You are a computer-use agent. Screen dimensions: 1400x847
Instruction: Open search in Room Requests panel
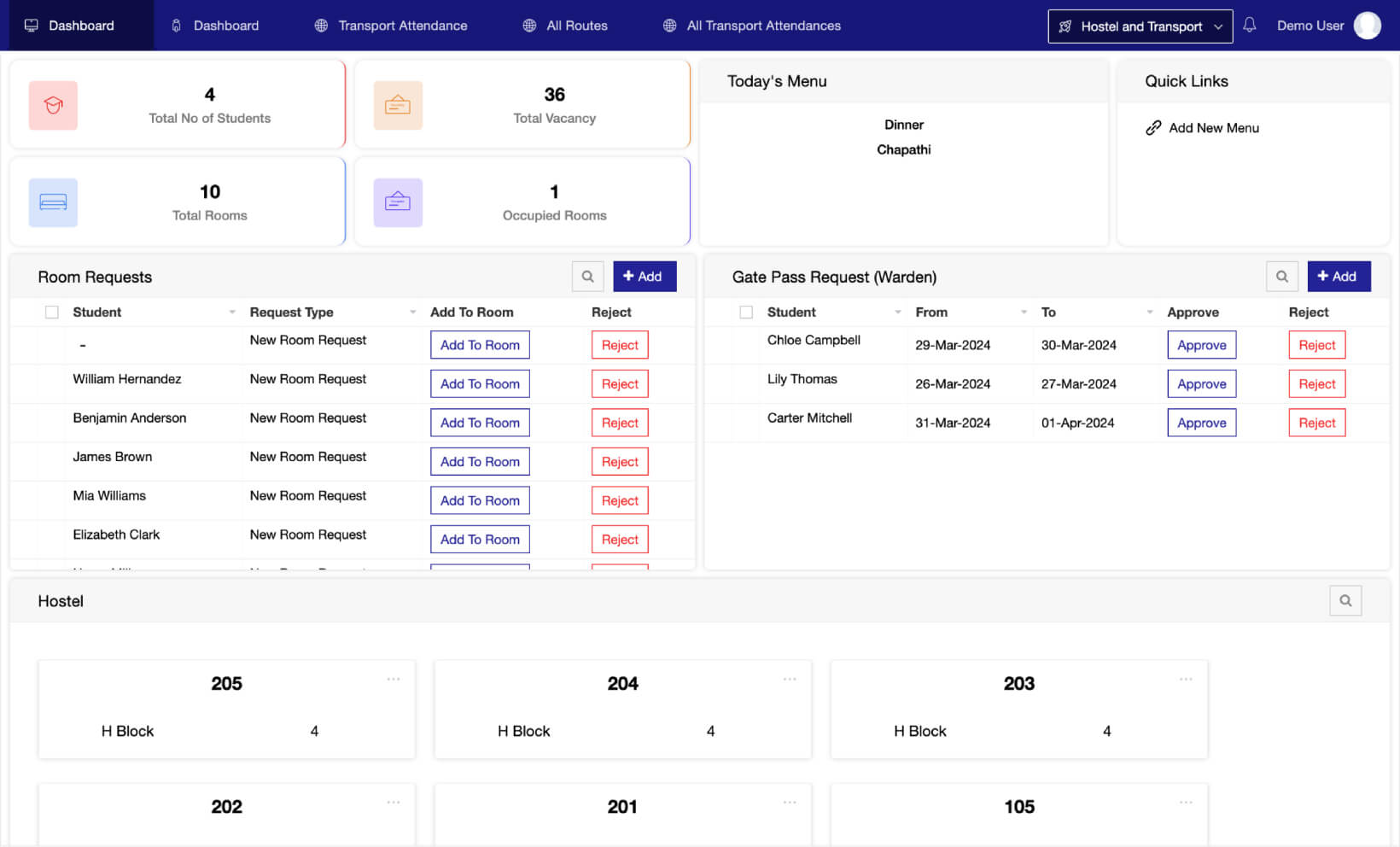[x=587, y=277]
